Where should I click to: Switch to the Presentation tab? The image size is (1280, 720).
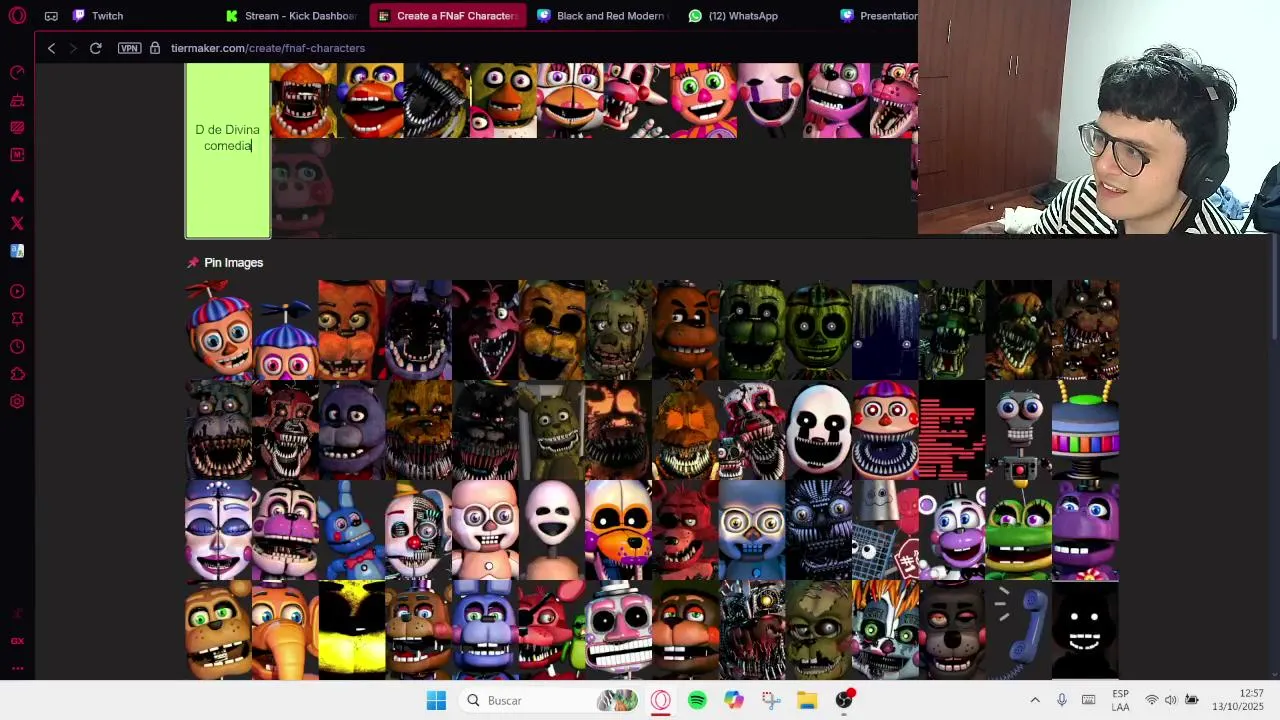[878, 16]
